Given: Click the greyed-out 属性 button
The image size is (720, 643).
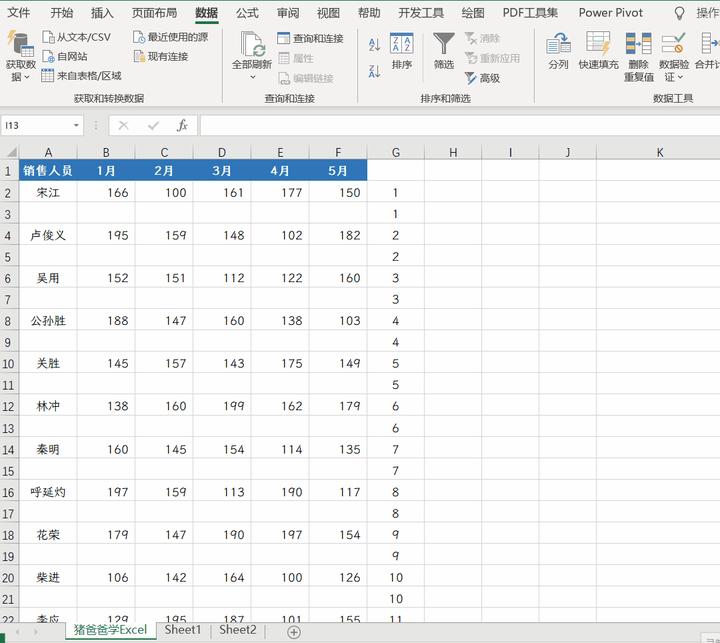Looking at the screenshot, I should pos(296,58).
